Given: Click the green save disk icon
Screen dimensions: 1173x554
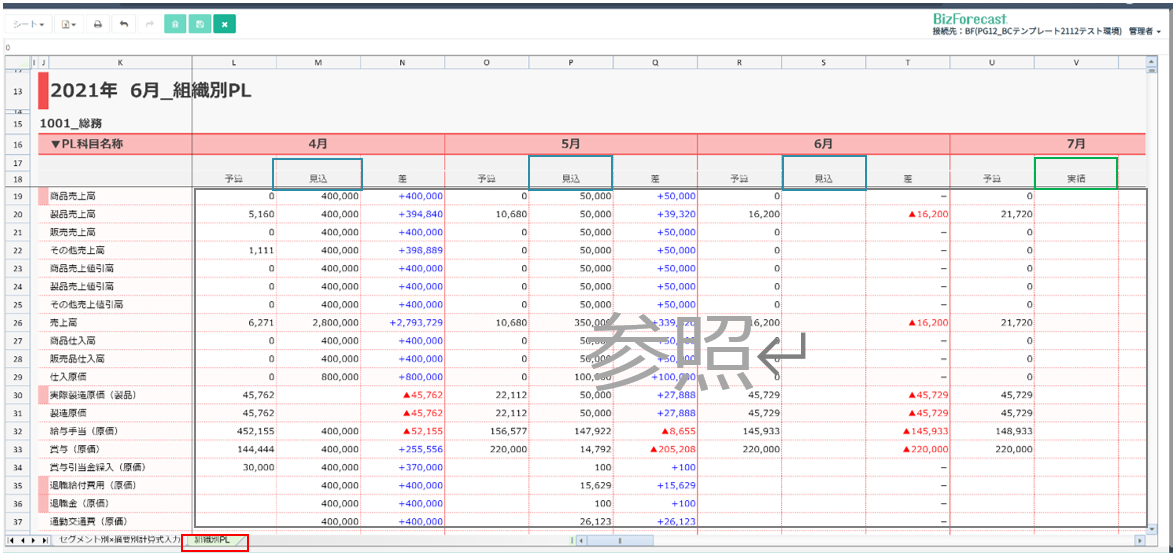Looking at the screenshot, I should [200, 24].
